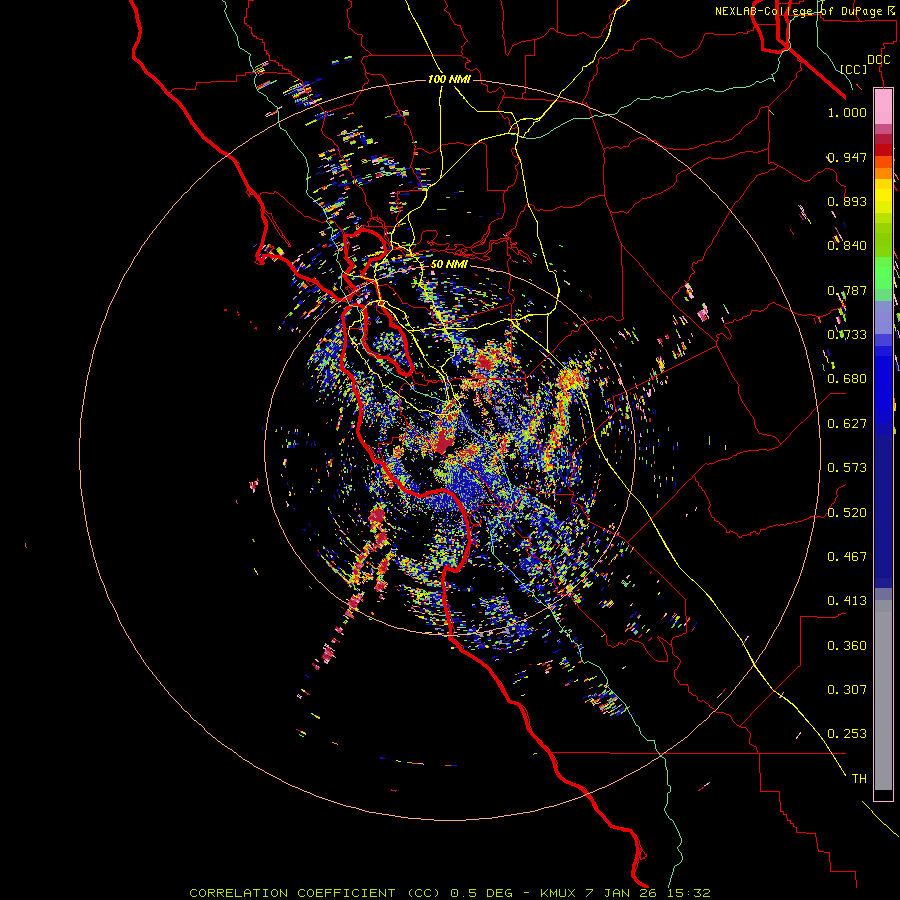900x900 pixels.
Task: Click the 0.467 scale value
Action: click(847, 557)
